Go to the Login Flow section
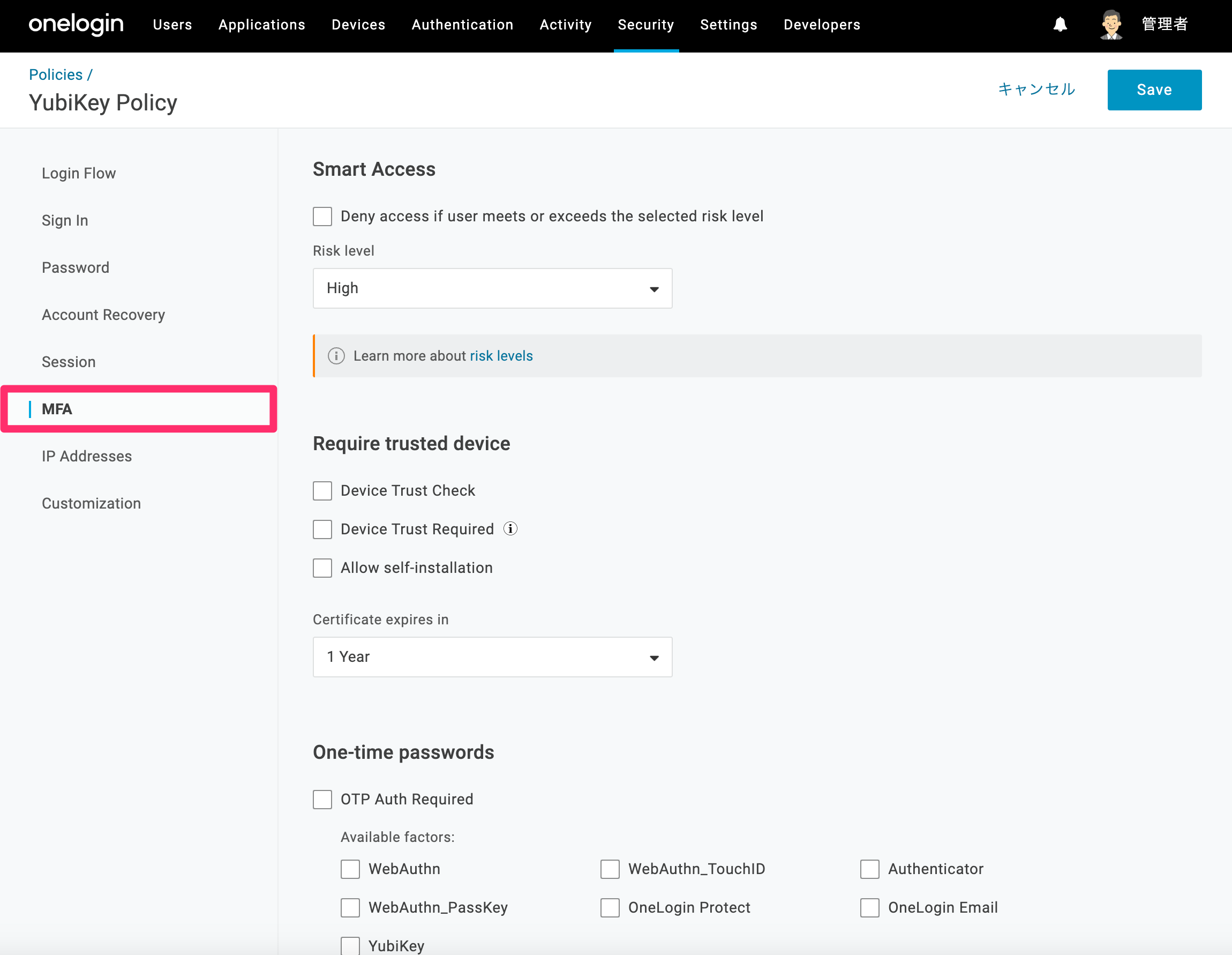1232x955 pixels. [79, 173]
